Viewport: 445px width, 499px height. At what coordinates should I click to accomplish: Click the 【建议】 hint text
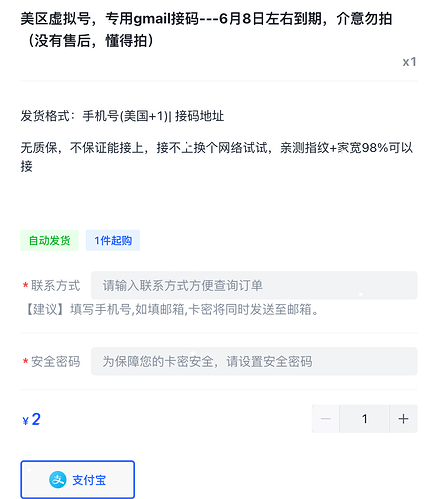pos(171,309)
